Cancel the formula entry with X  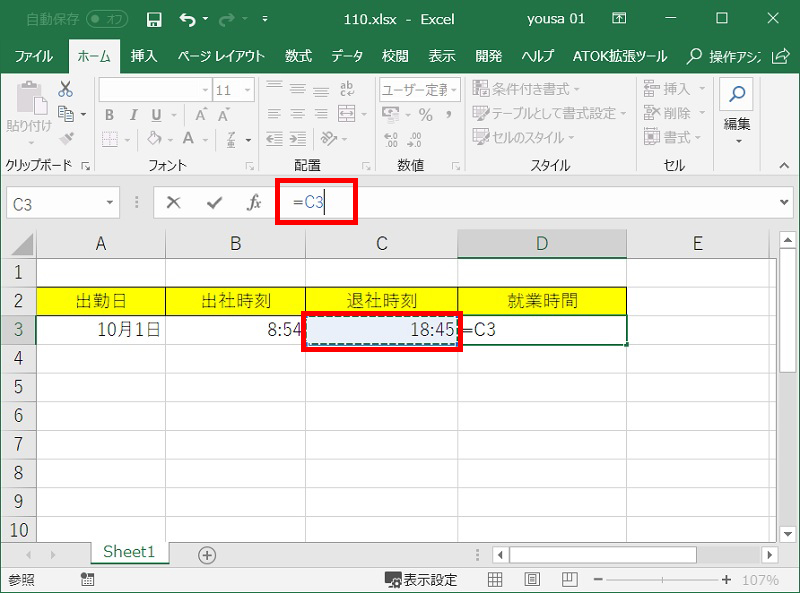coord(173,203)
